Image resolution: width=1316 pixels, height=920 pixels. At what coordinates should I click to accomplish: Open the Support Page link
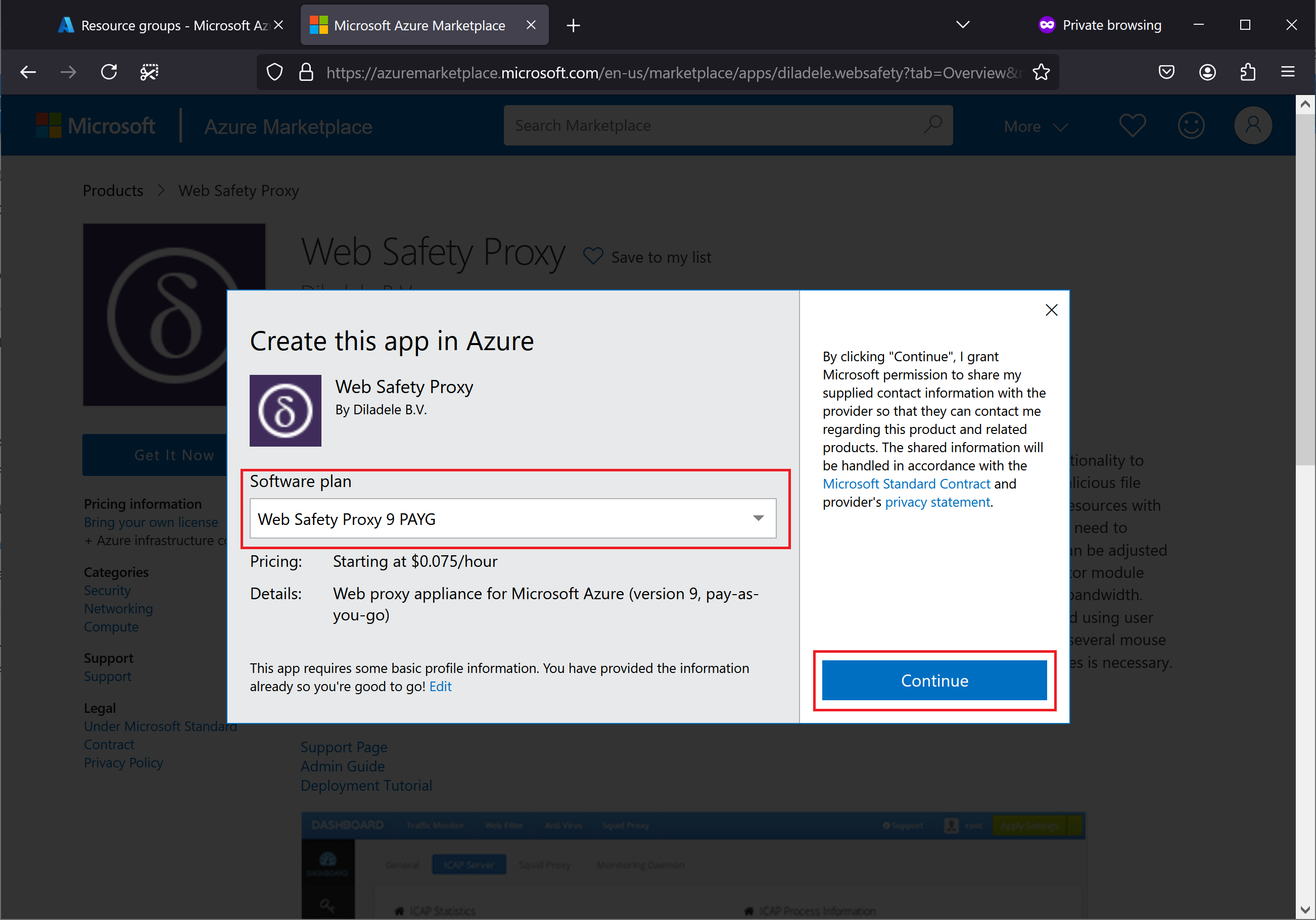pos(344,748)
